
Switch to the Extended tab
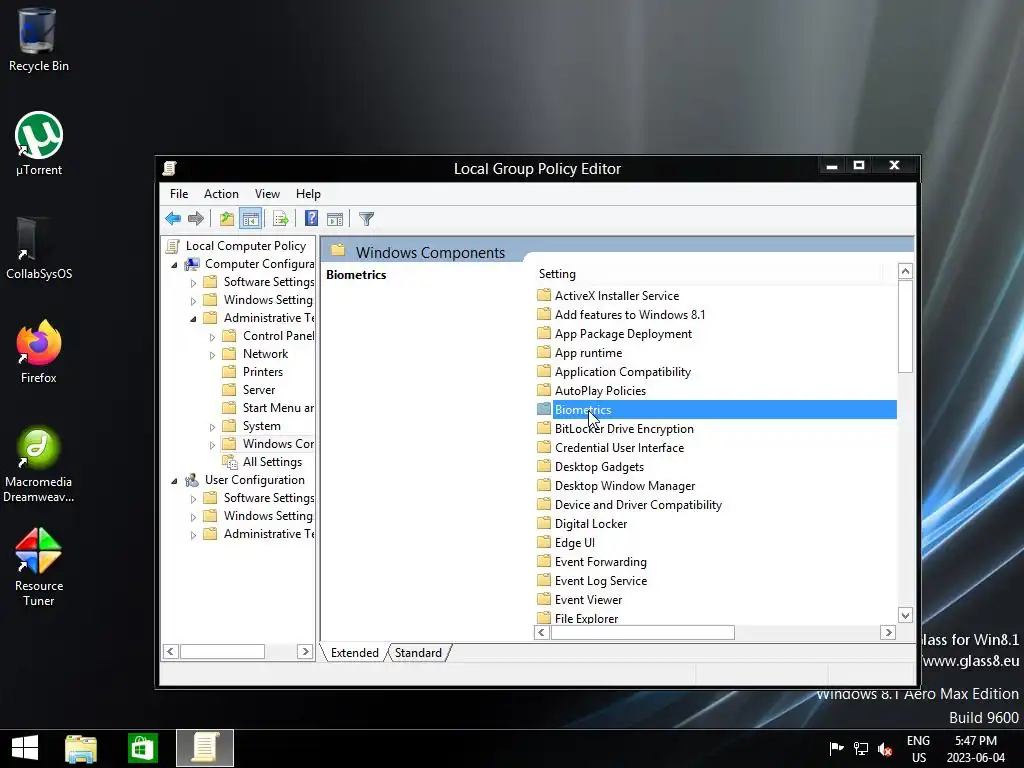coord(355,652)
